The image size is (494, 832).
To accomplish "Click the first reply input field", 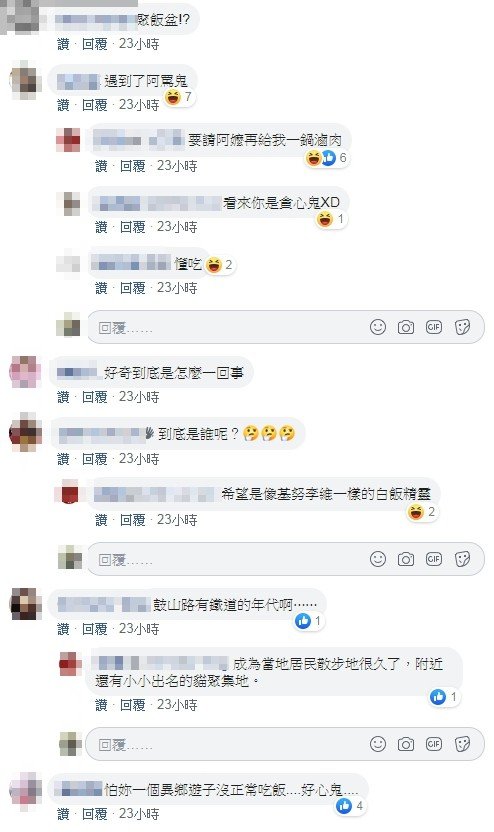I will (285, 327).
